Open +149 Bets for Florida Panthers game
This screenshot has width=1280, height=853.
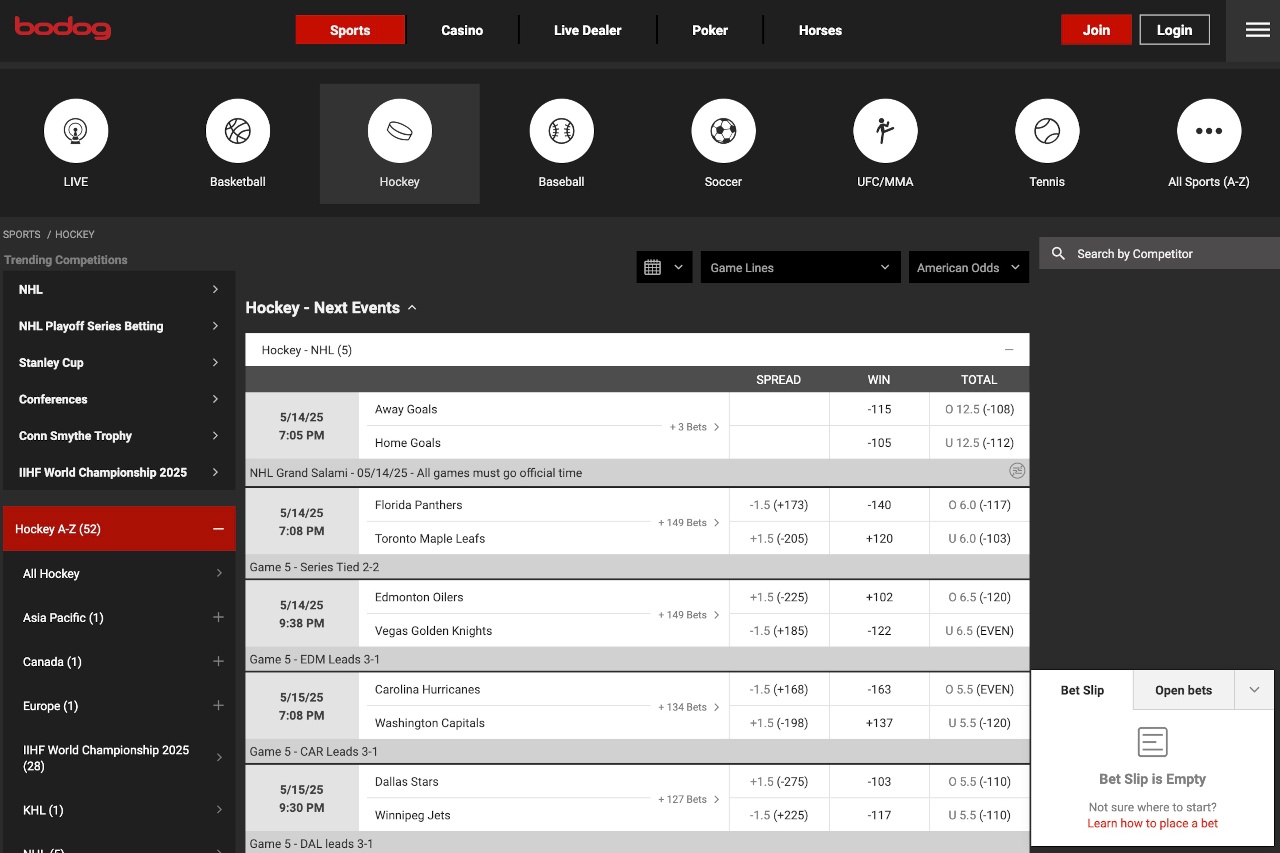tap(689, 523)
